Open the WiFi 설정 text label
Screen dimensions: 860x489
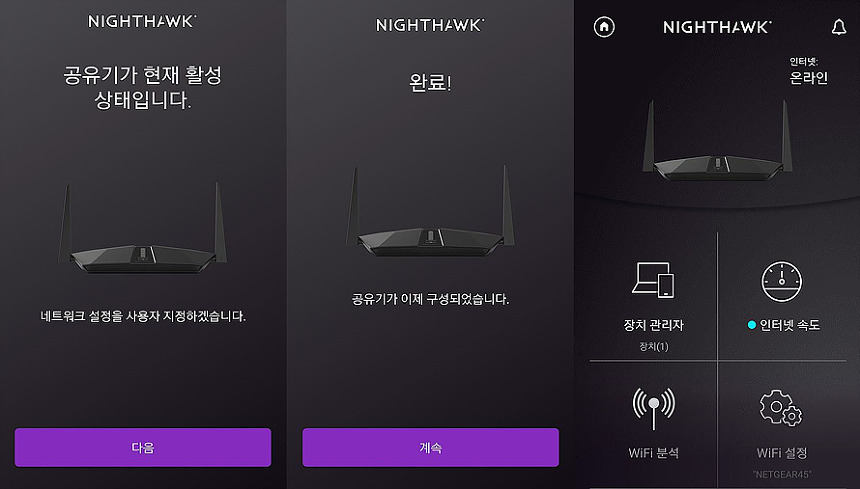(x=782, y=453)
